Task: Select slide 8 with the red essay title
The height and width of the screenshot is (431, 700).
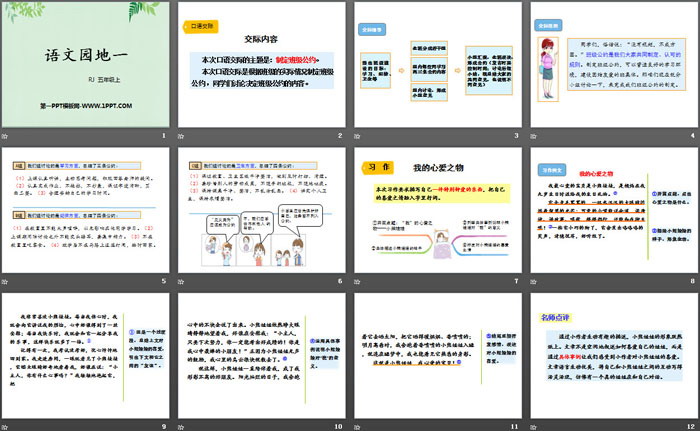Action: (x=614, y=210)
